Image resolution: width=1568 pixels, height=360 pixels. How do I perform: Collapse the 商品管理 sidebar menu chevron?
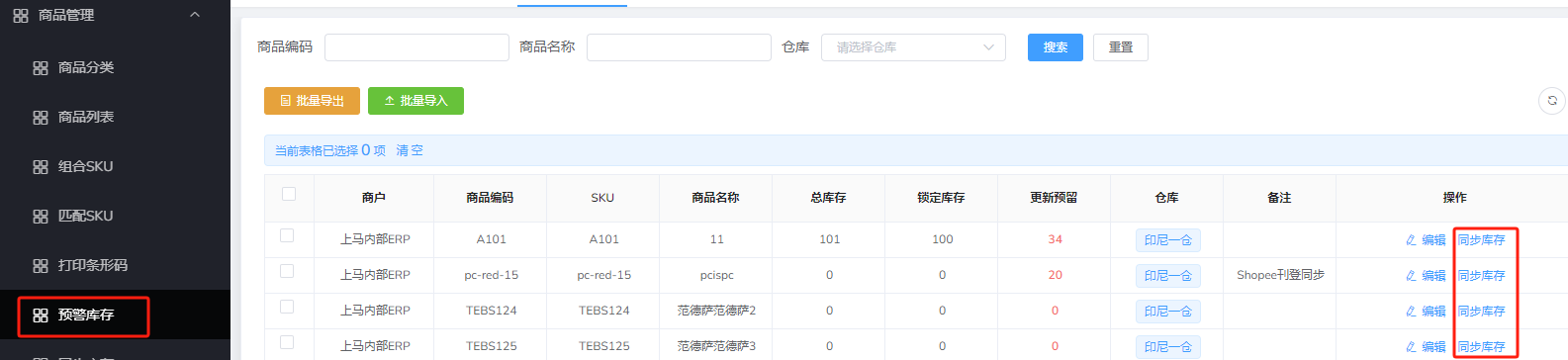click(195, 15)
